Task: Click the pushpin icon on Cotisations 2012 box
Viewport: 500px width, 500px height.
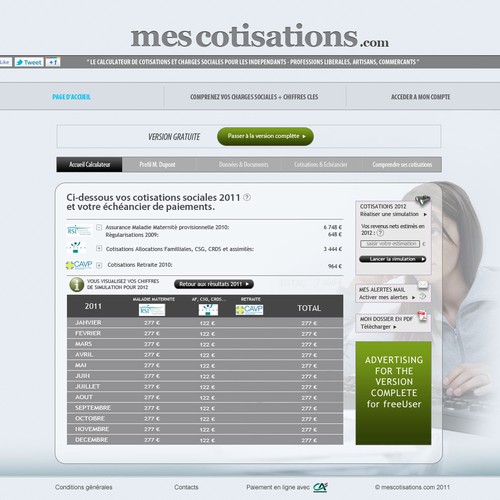Action: [x=423, y=200]
